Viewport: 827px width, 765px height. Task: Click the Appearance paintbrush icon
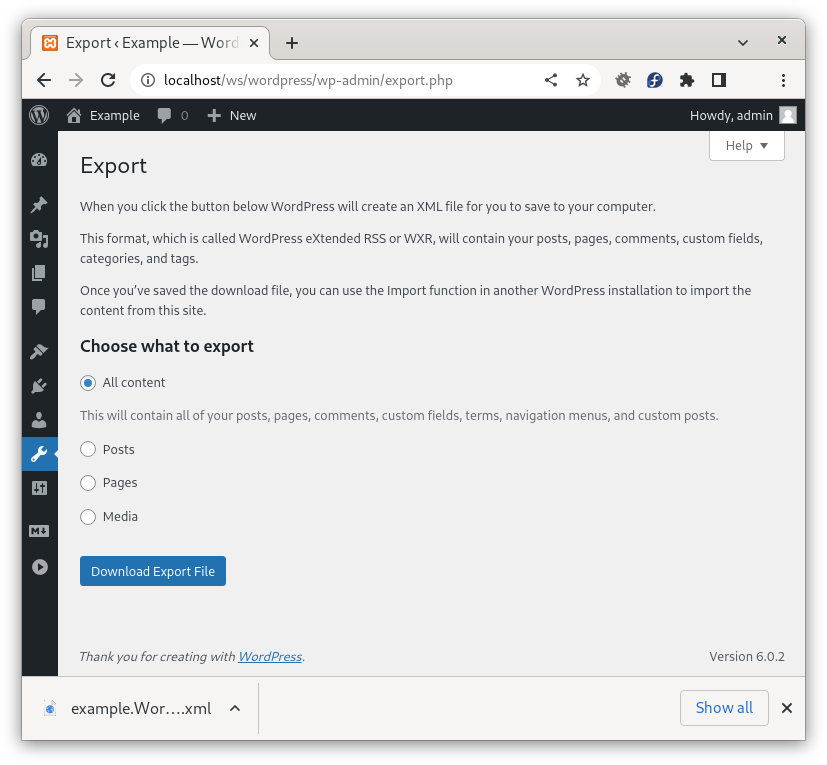(39, 352)
